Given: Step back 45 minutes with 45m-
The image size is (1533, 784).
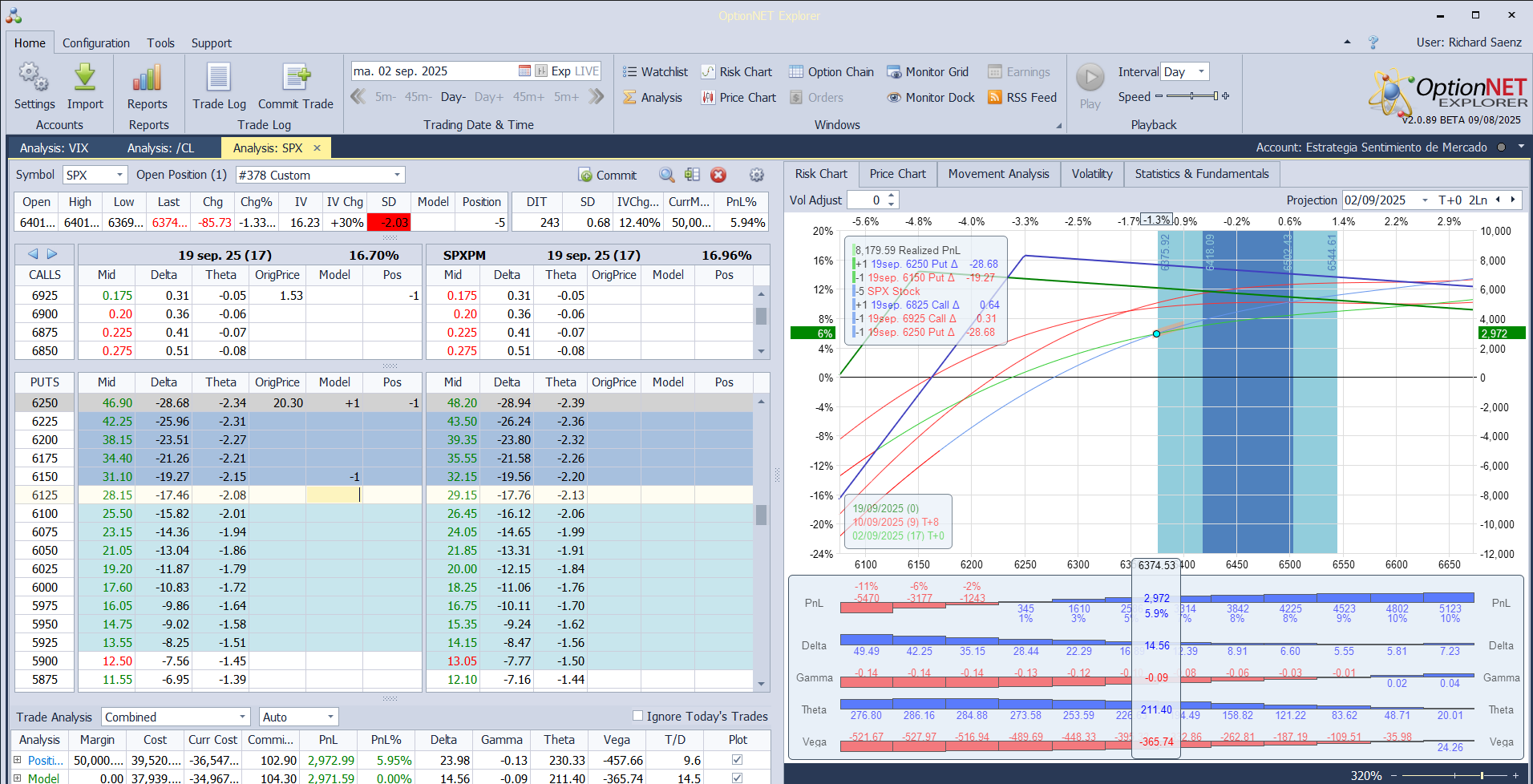Looking at the screenshot, I should tap(418, 97).
